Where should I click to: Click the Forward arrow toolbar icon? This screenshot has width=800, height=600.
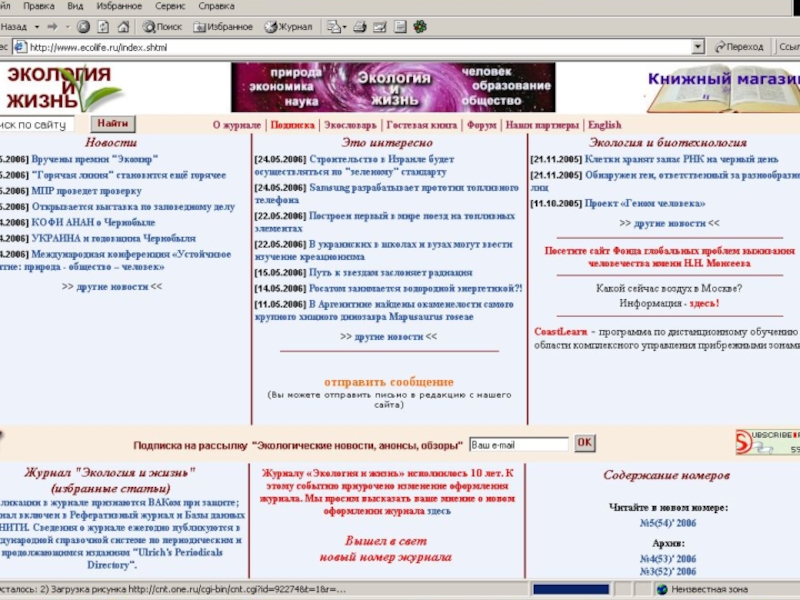point(53,27)
